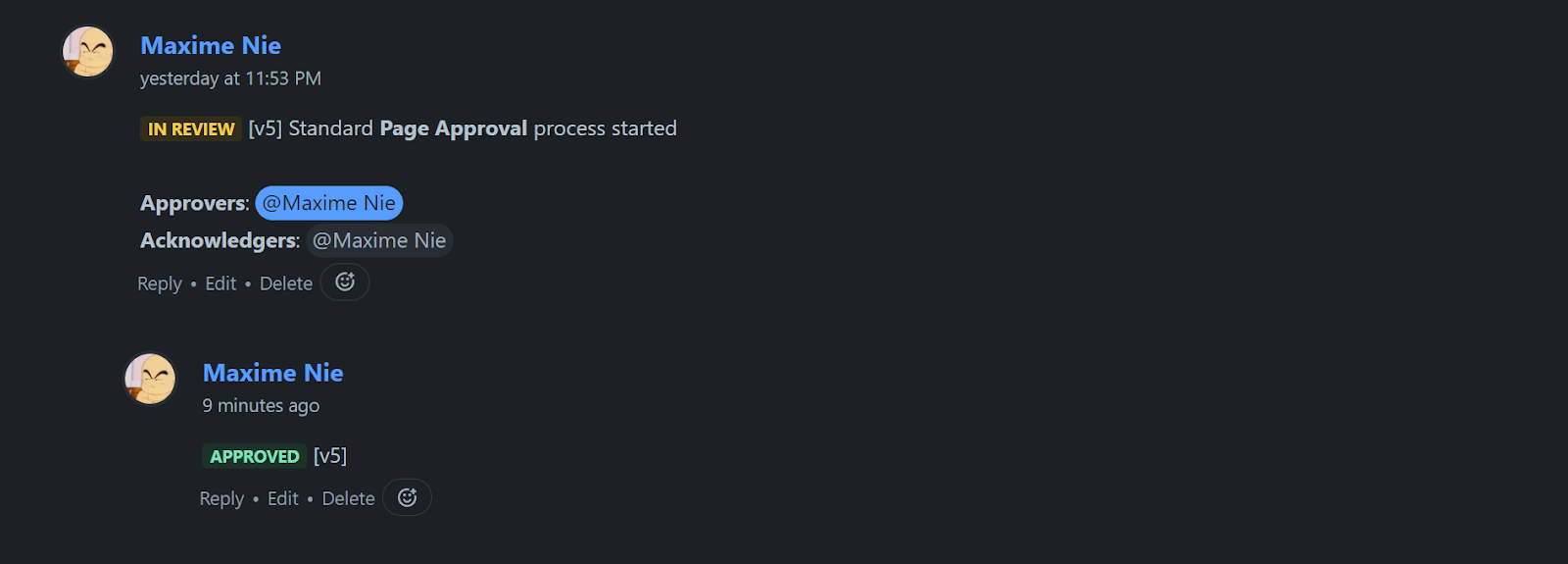Open avatar on the yesterday 11:53 PM comment

click(x=88, y=51)
